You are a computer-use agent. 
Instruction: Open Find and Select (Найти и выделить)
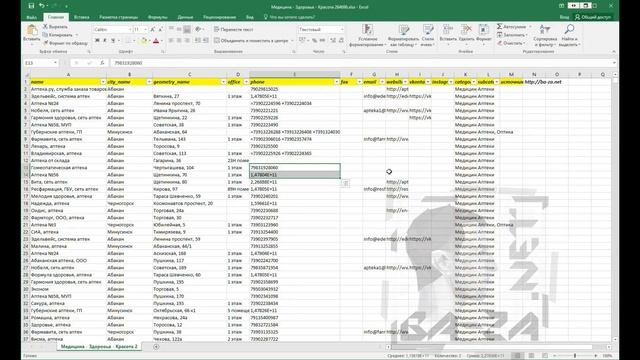pos(569,35)
